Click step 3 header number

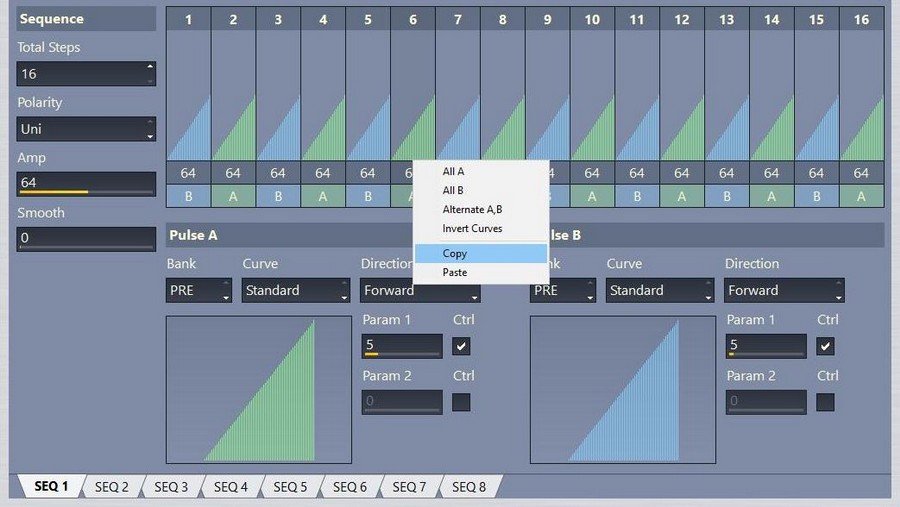pyautogui.click(x=278, y=19)
